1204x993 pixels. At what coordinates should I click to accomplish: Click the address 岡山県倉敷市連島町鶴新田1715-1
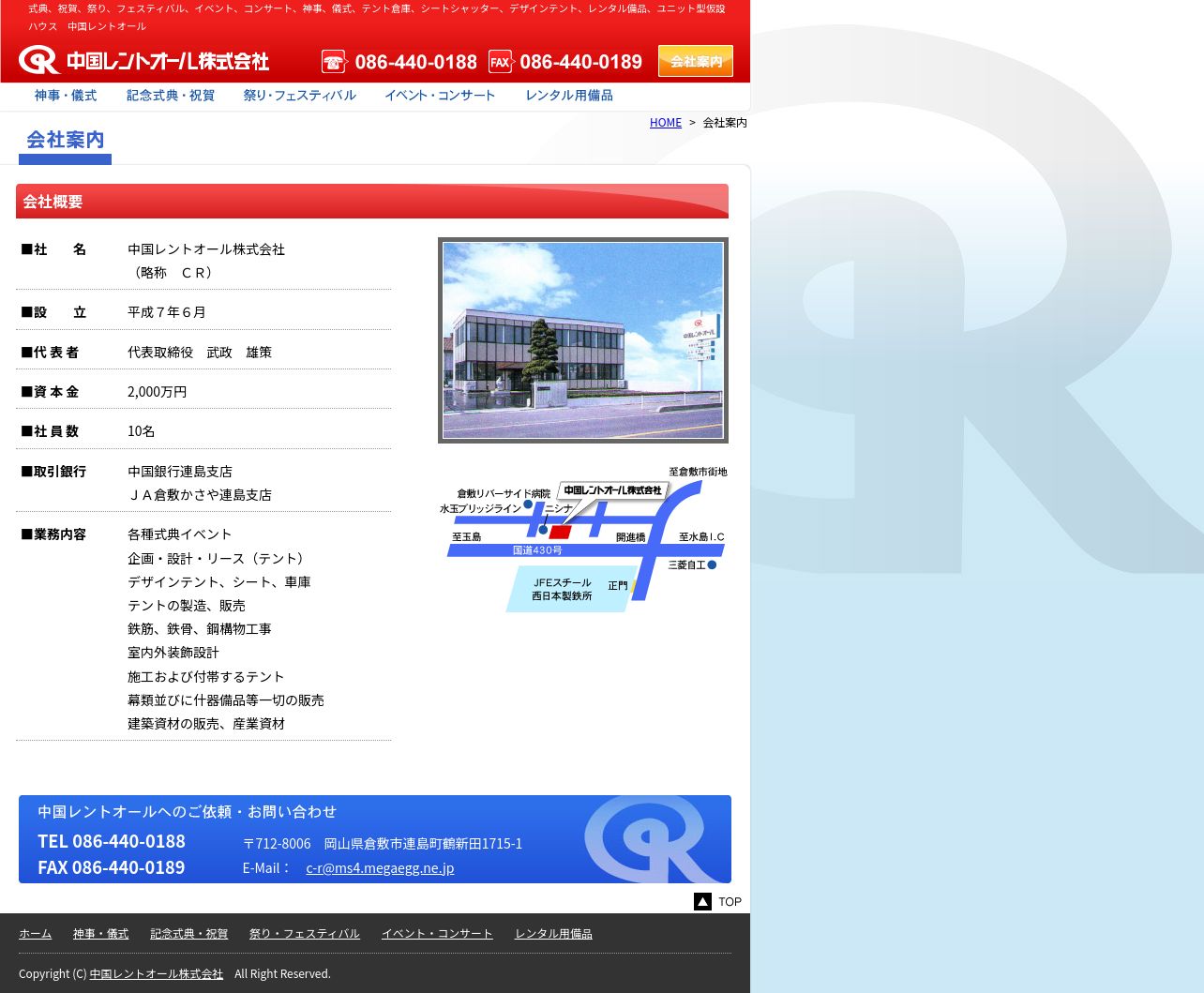(x=423, y=844)
